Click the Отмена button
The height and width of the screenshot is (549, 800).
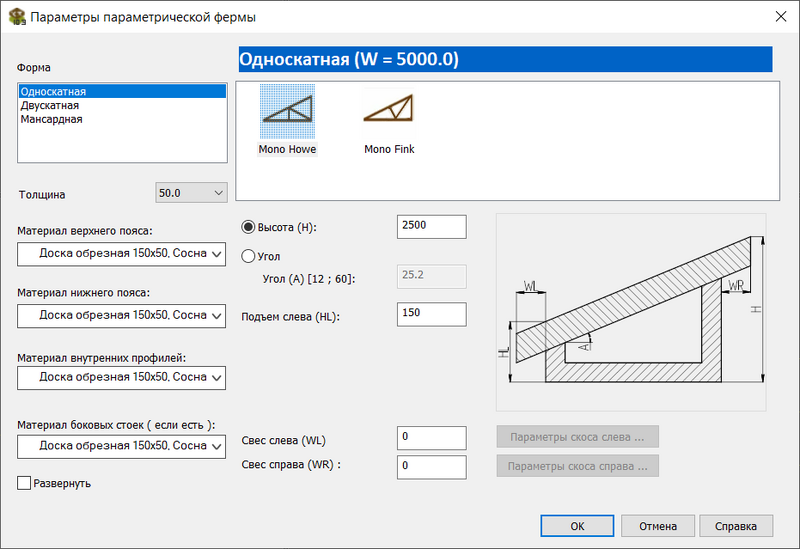click(658, 526)
